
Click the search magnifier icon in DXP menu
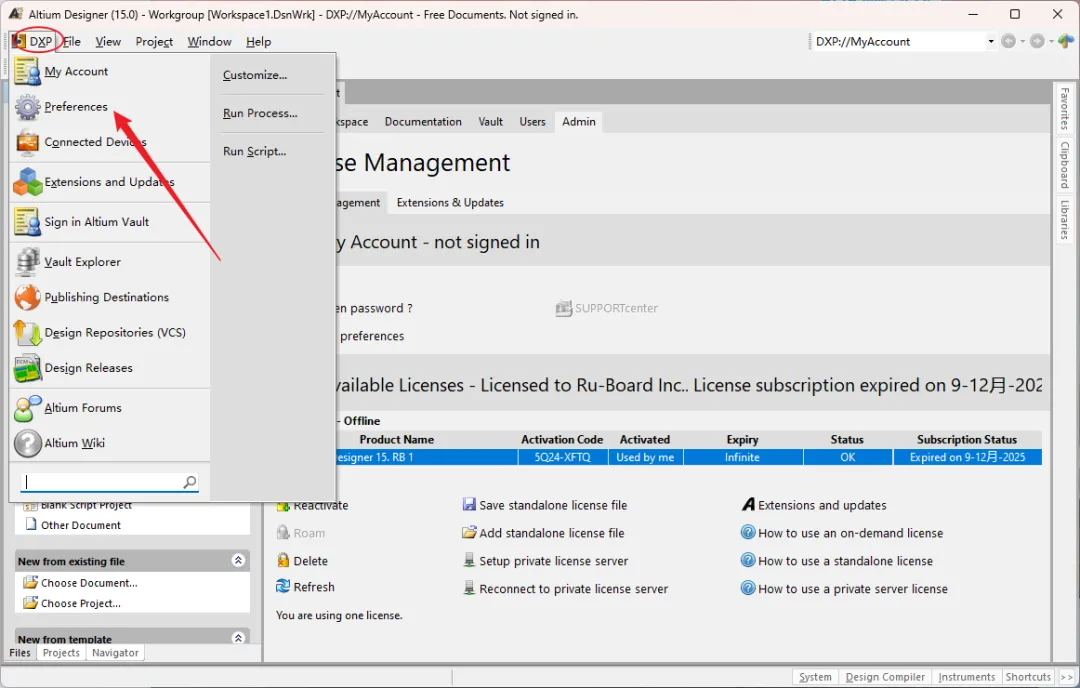coord(190,482)
